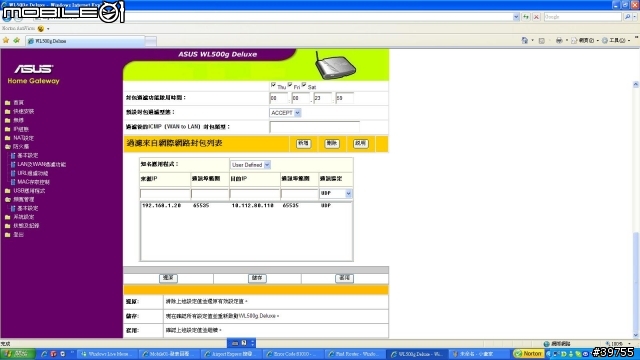This screenshot has height=360, width=640.
Task: Click the Norton icon in system tray
Action: pos(529,354)
